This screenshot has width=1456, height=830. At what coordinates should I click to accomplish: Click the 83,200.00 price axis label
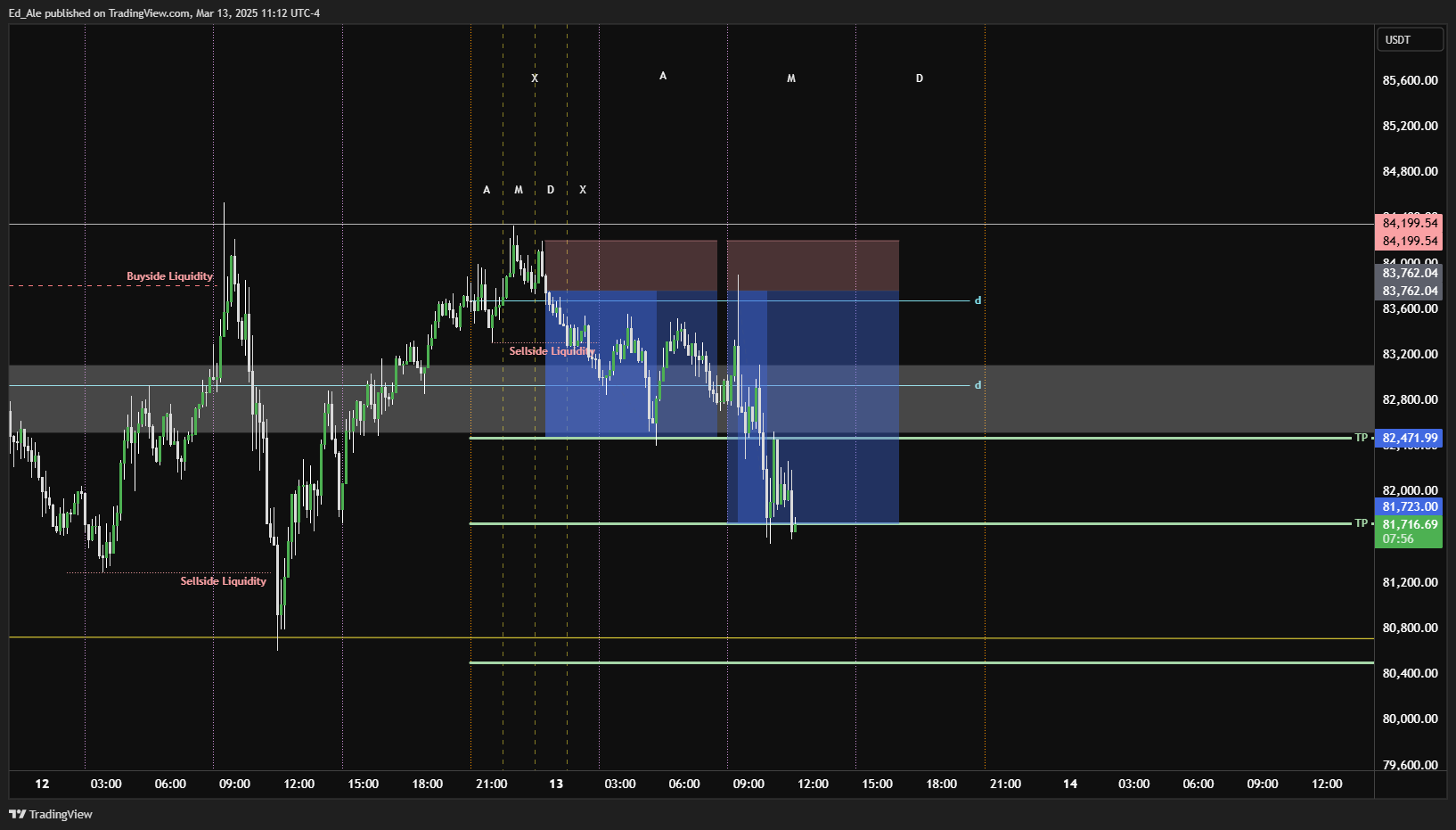click(x=1410, y=354)
